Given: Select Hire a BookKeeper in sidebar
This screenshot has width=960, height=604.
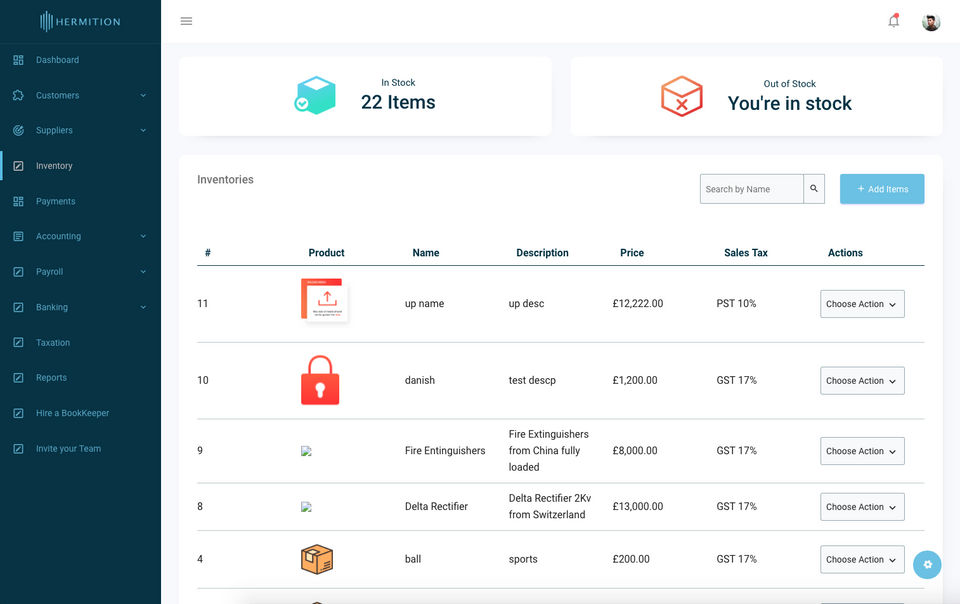Looking at the screenshot, I should [72, 413].
